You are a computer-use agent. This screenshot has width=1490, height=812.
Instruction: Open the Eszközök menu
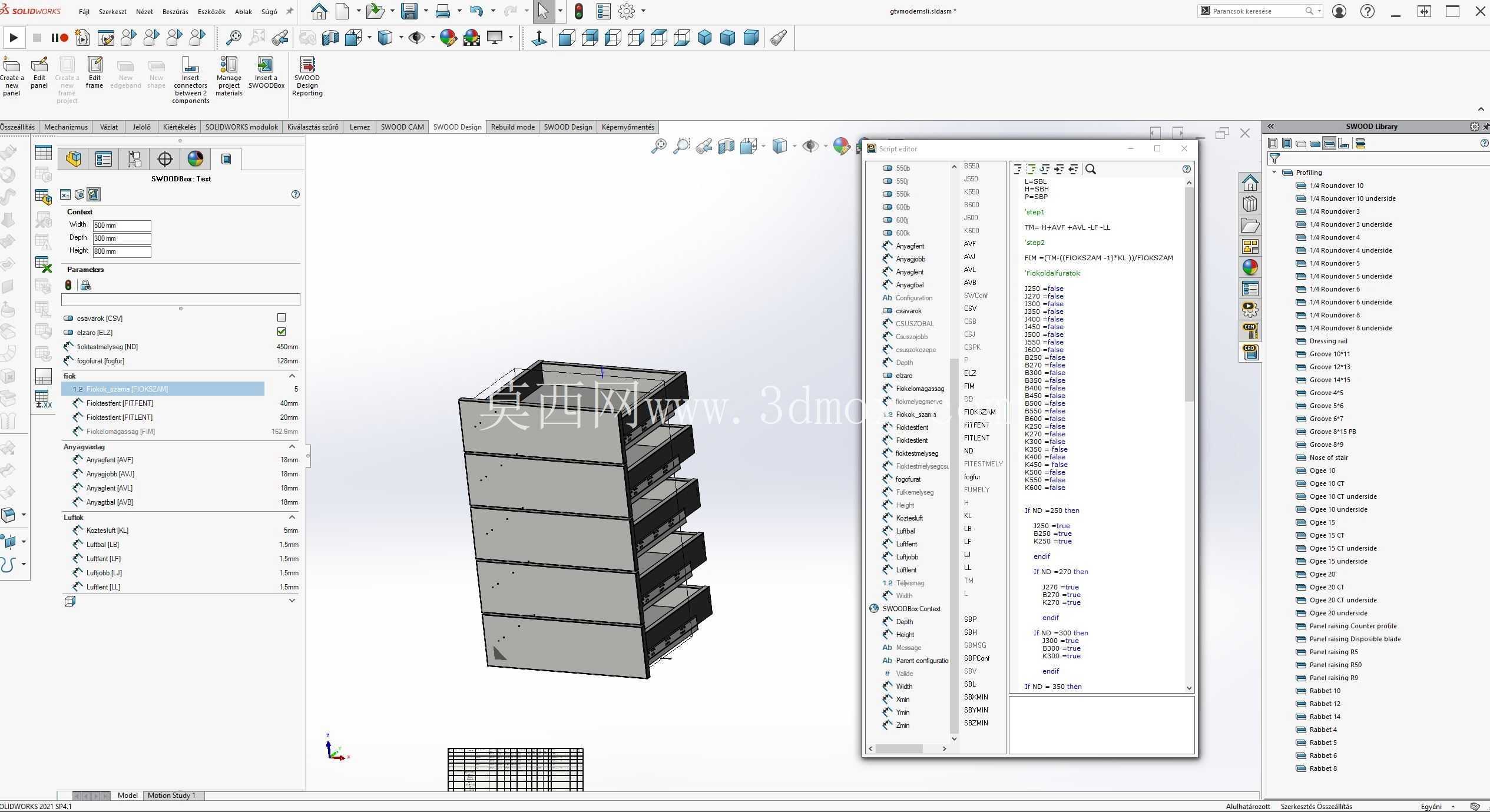[x=211, y=11]
